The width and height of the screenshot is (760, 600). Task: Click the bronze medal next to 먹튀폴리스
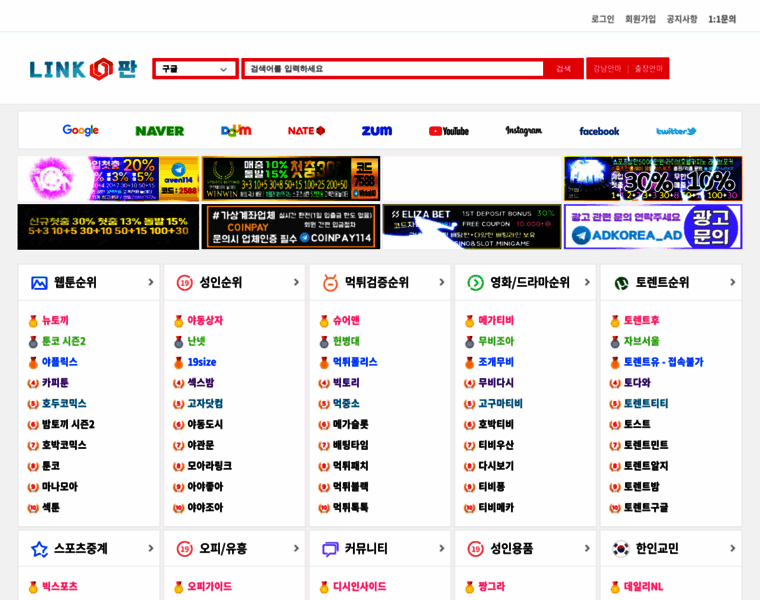324,363
